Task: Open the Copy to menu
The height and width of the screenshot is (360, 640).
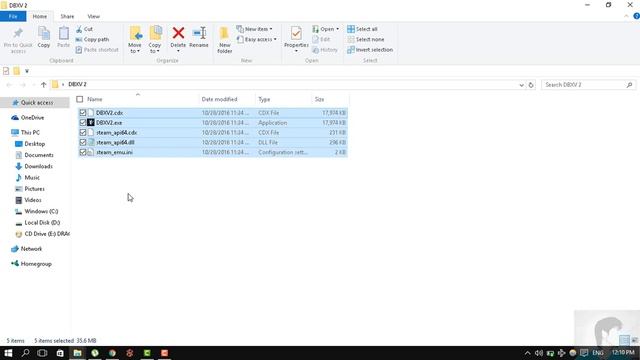Action: pos(155,40)
